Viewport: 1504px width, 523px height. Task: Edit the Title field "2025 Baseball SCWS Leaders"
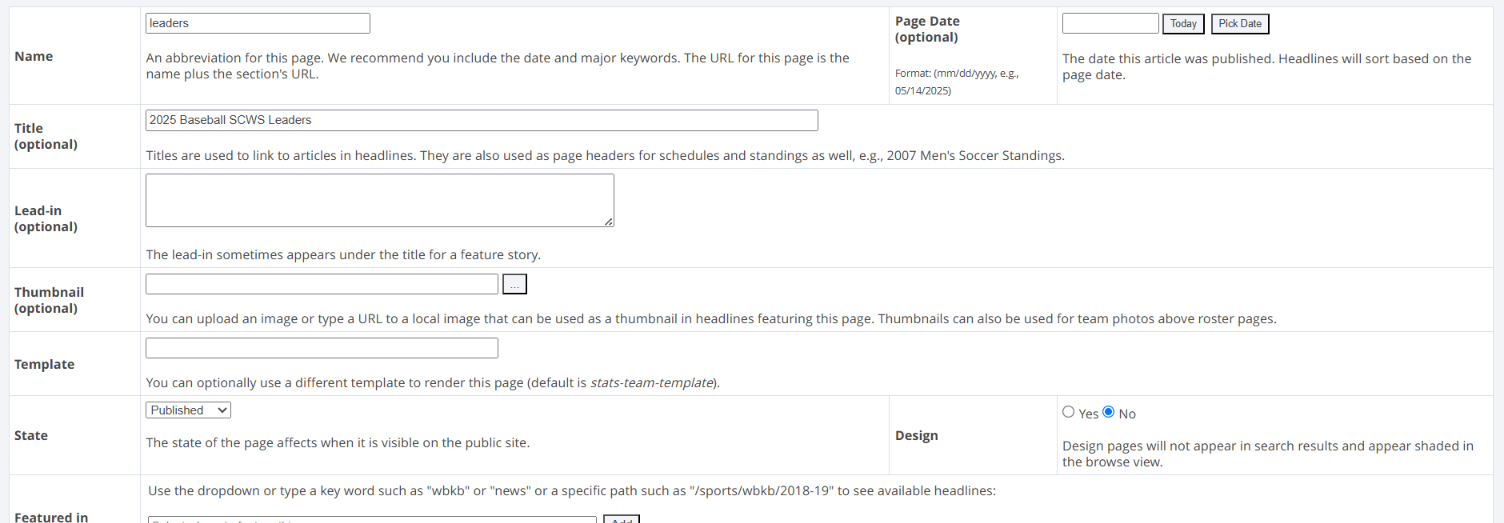click(x=482, y=120)
